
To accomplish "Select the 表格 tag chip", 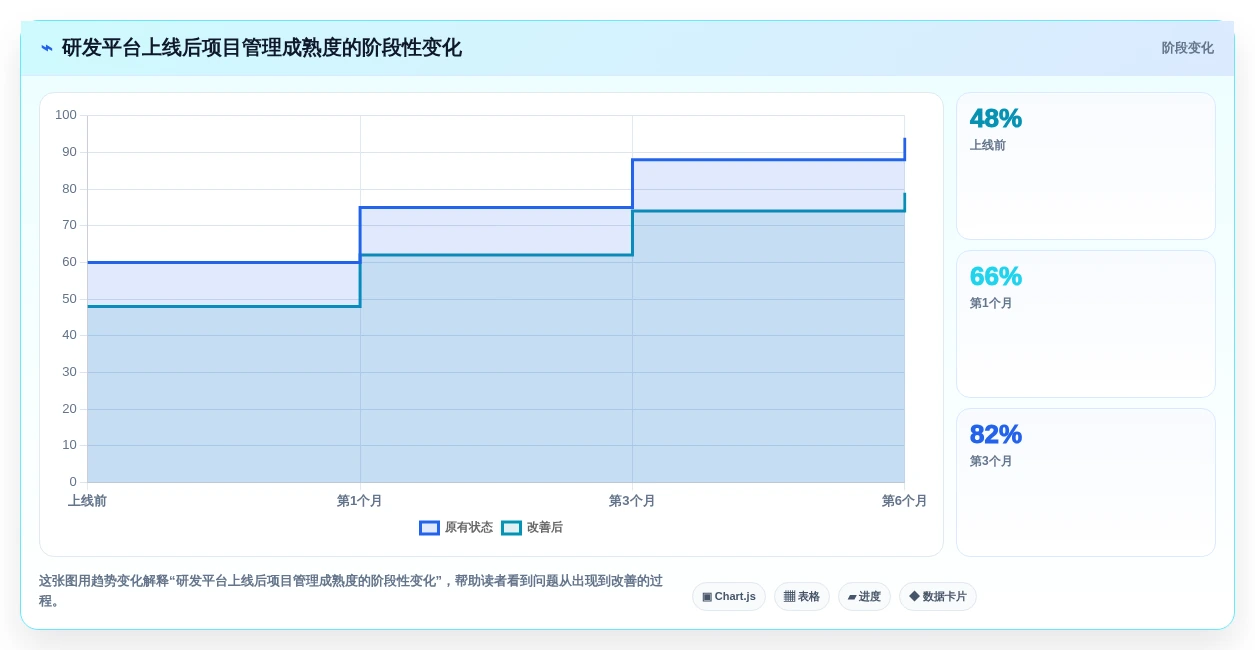I will (x=802, y=597).
